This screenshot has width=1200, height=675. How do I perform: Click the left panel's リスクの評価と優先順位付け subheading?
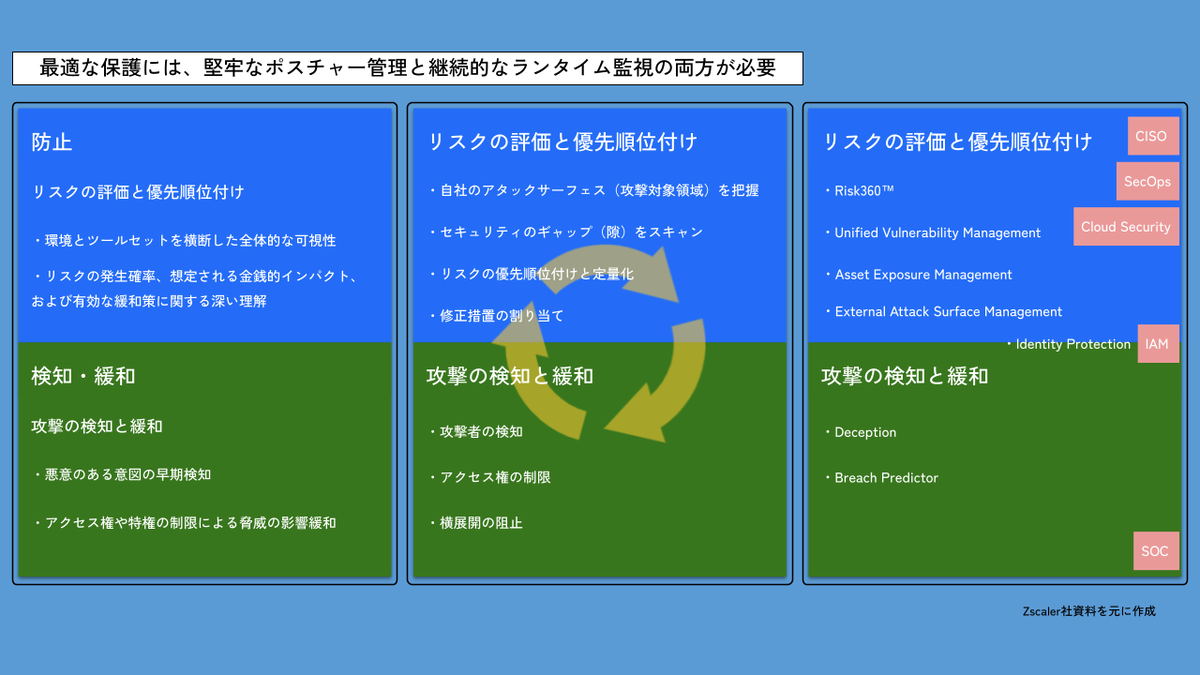click(x=138, y=192)
